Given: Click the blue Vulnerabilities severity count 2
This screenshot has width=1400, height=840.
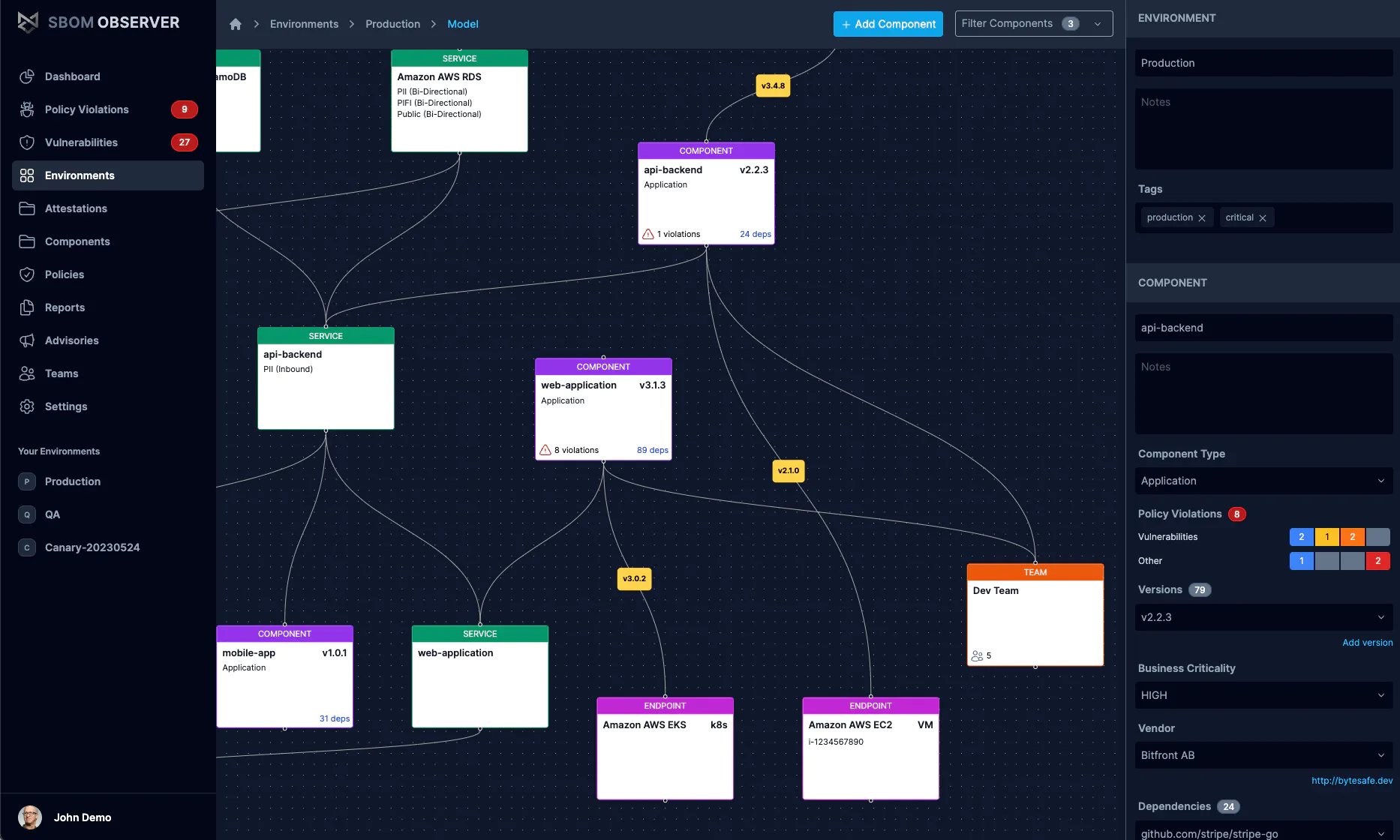Looking at the screenshot, I should tap(1302, 537).
